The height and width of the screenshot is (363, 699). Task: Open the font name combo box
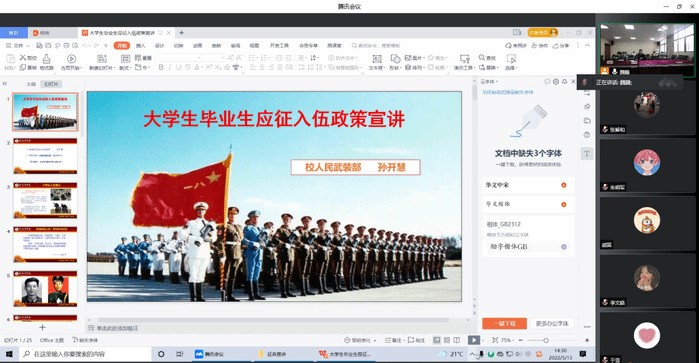coord(178,58)
